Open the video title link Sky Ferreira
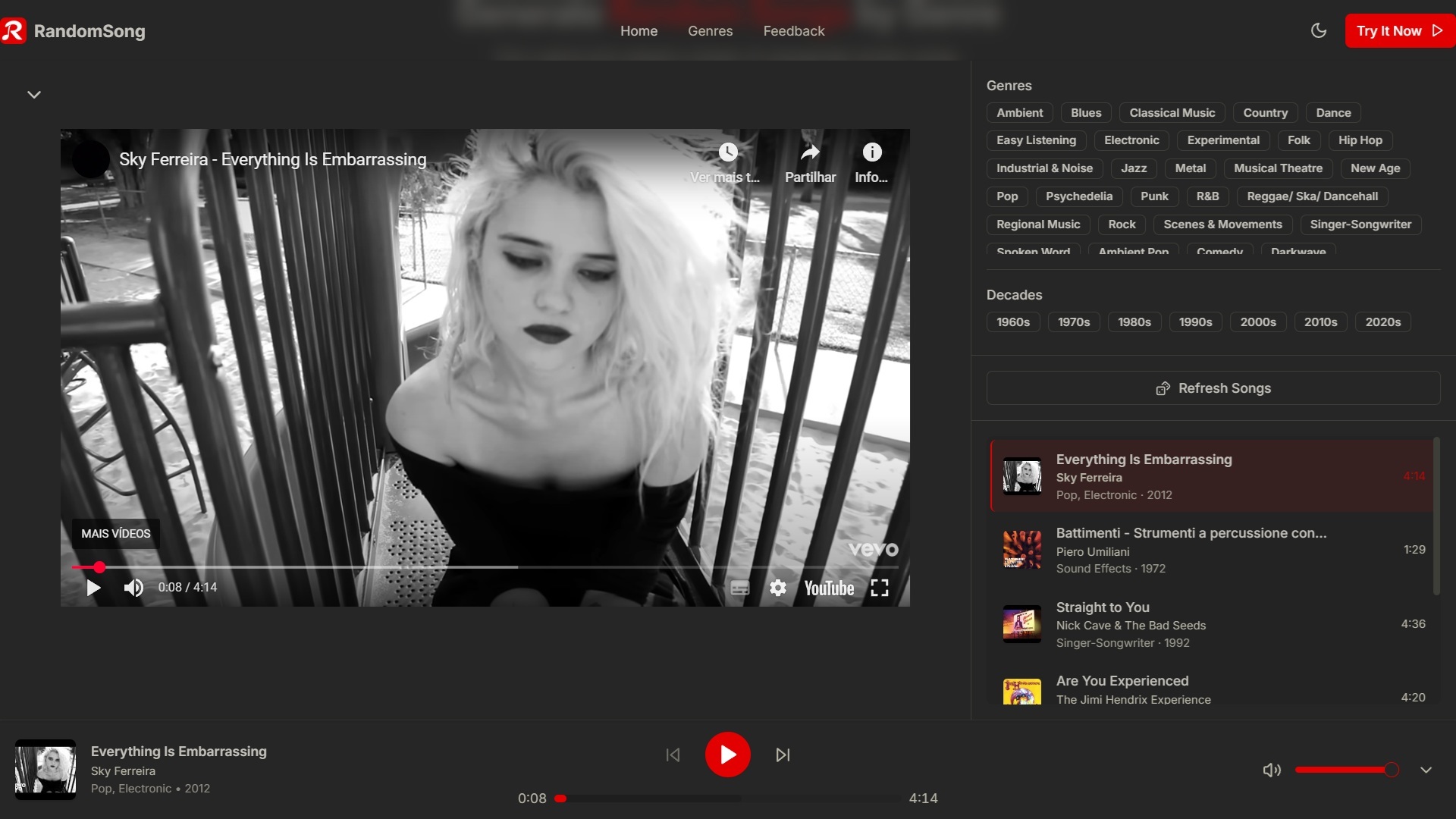Image resolution: width=1456 pixels, height=819 pixels. (272, 159)
